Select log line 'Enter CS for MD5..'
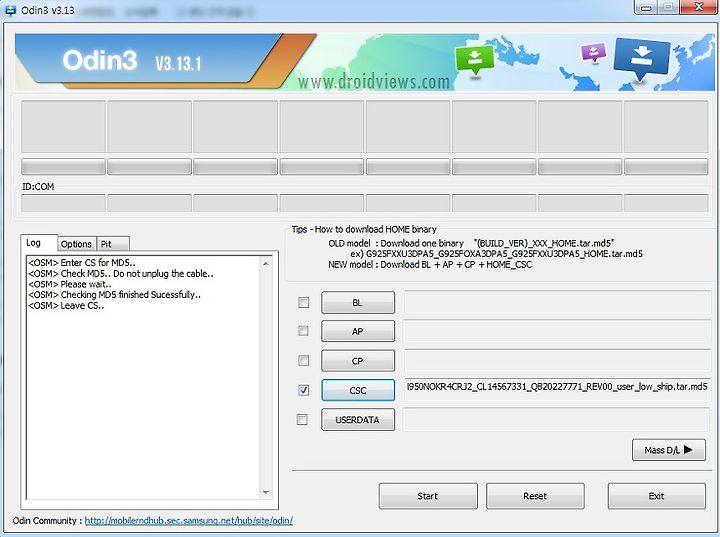 [x=82, y=263]
